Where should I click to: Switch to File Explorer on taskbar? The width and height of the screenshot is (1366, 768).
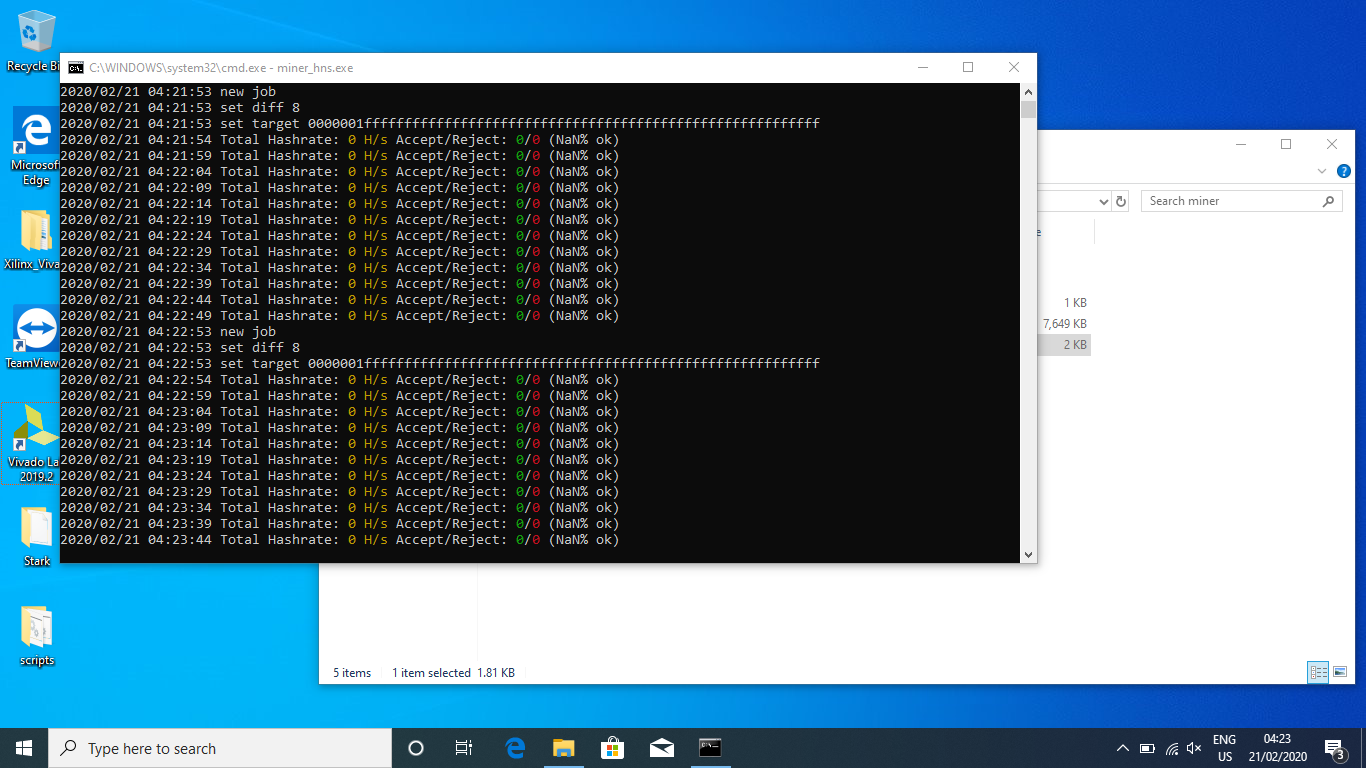point(564,748)
